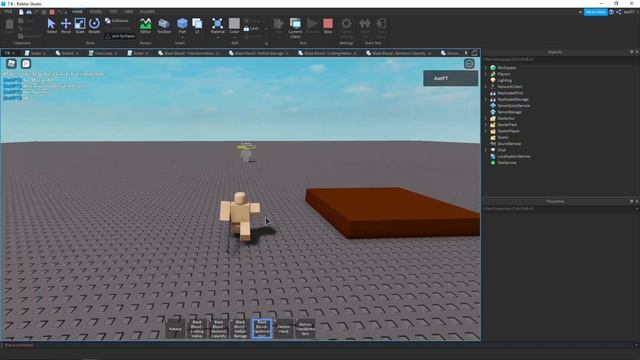Open the Color dropdown arrow
The image size is (640, 360).
pyautogui.click(x=234, y=37)
